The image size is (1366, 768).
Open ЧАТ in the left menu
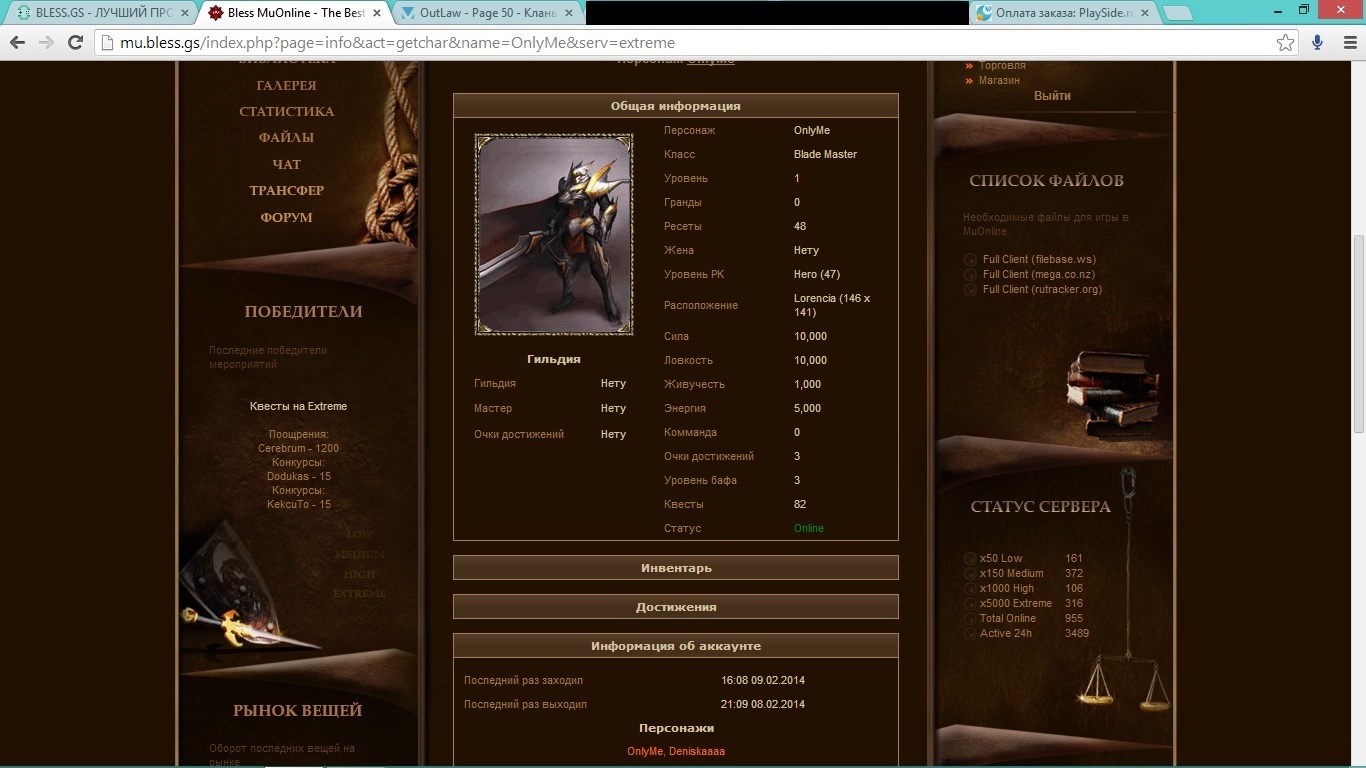(286, 165)
